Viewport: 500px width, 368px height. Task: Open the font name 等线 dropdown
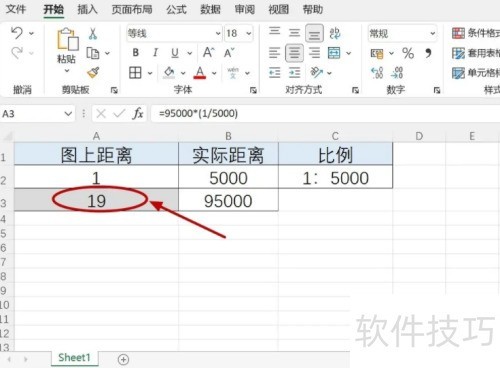218,34
